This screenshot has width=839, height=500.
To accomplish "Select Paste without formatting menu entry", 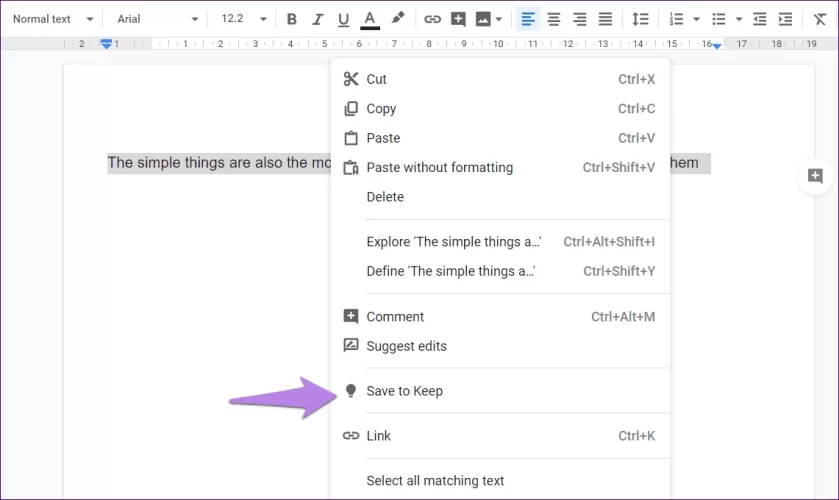I will (439, 168).
